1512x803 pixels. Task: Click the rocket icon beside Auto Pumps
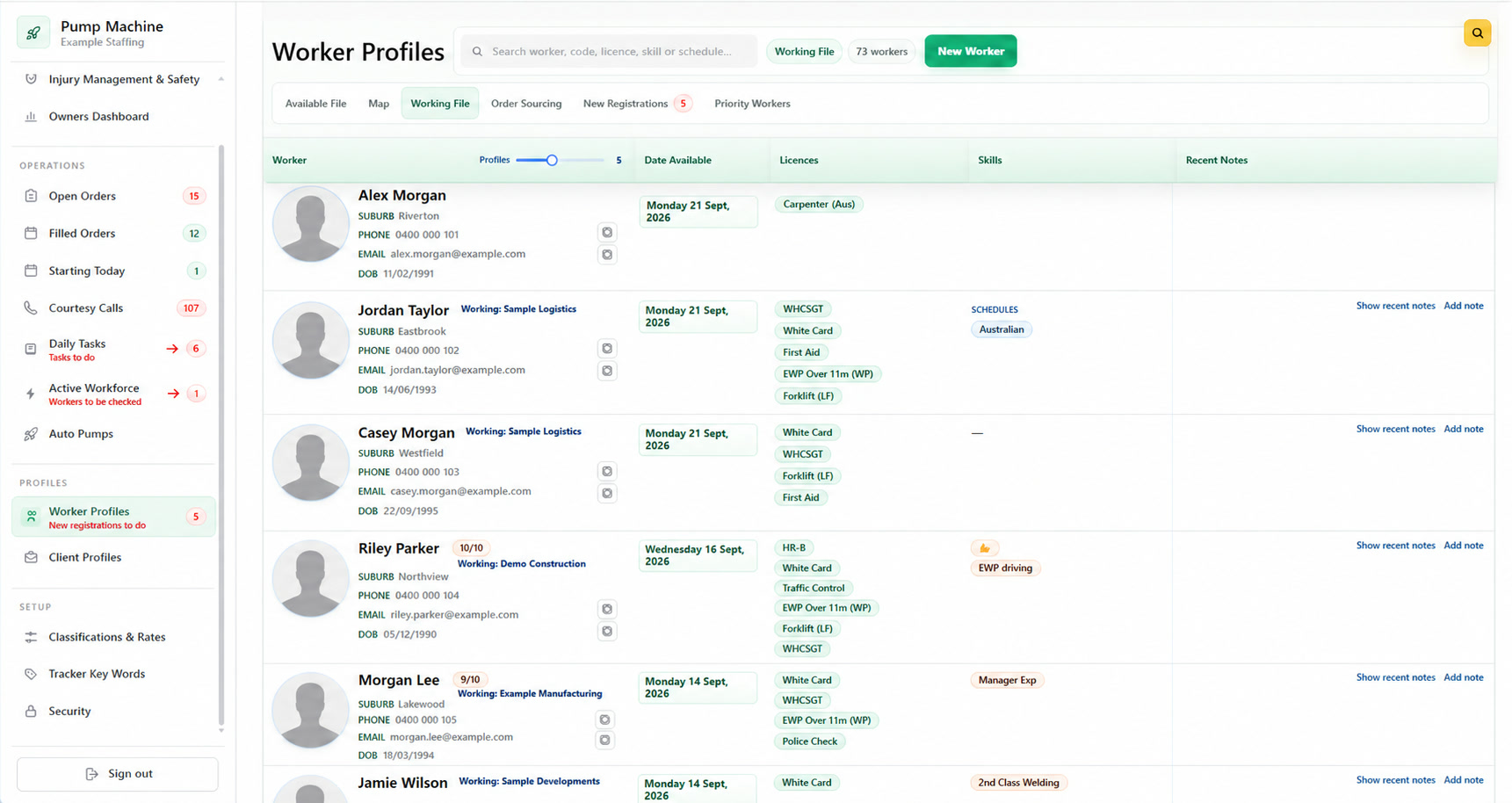pyautogui.click(x=31, y=434)
